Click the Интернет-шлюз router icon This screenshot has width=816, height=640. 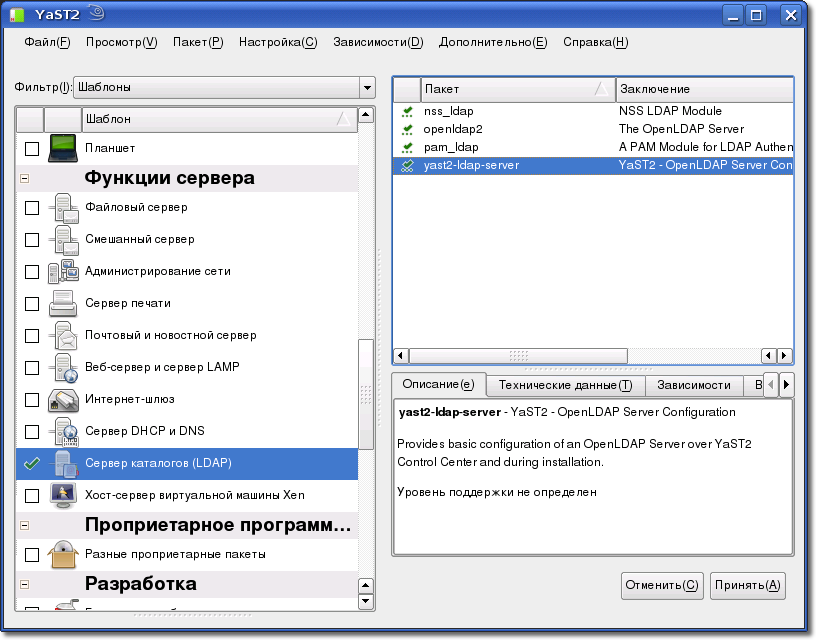(x=63, y=400)
